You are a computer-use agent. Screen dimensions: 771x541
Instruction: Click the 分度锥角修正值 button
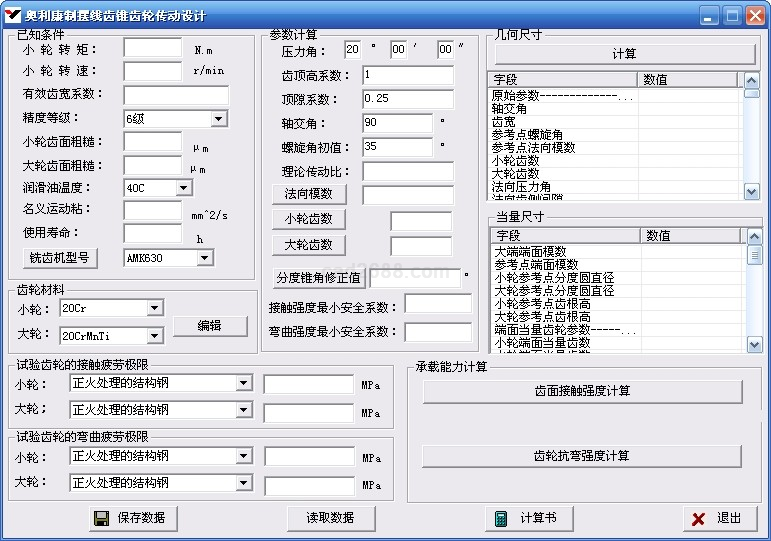[x=319, y=278]
